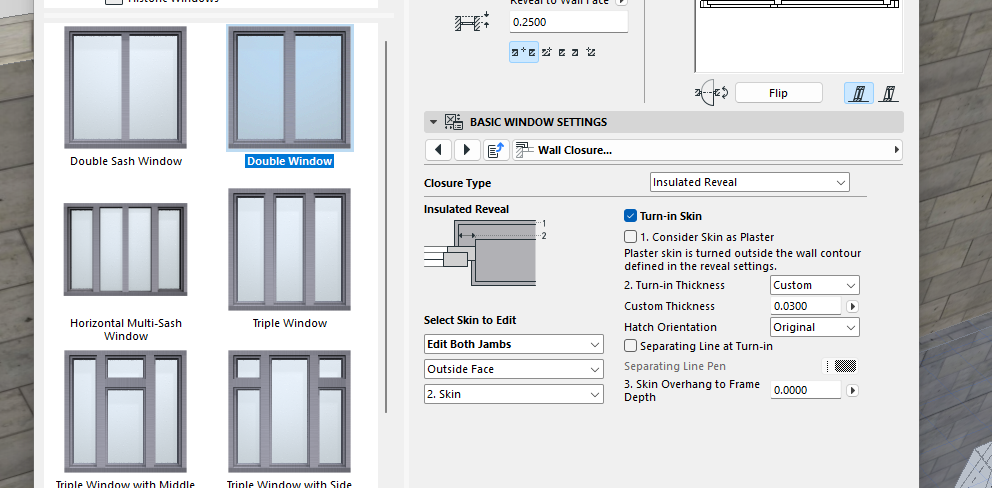
Task: Click the window plan preview area
Action: (x=799, y=36)
